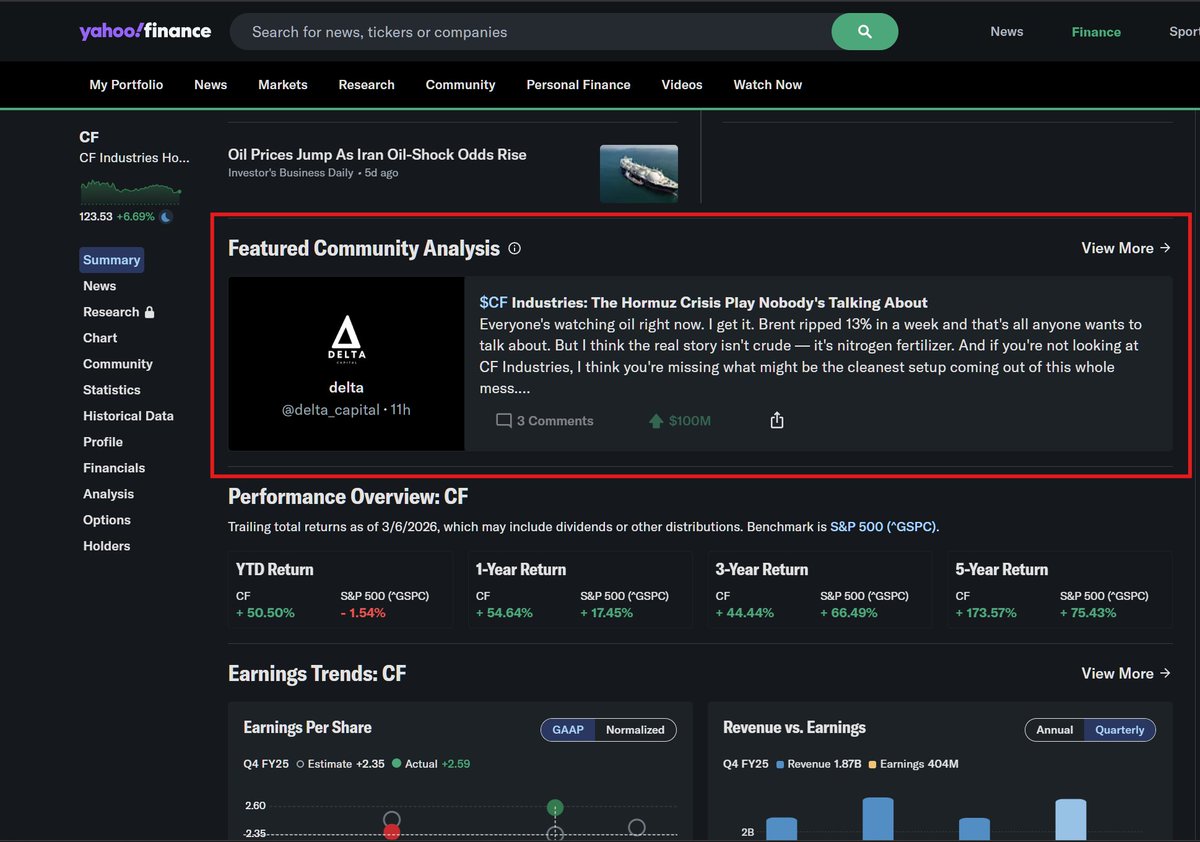The width and height of the screenshot is (1200, 842).
Task: Click the tallest revenue bar in chart
Action: (878, 819)
